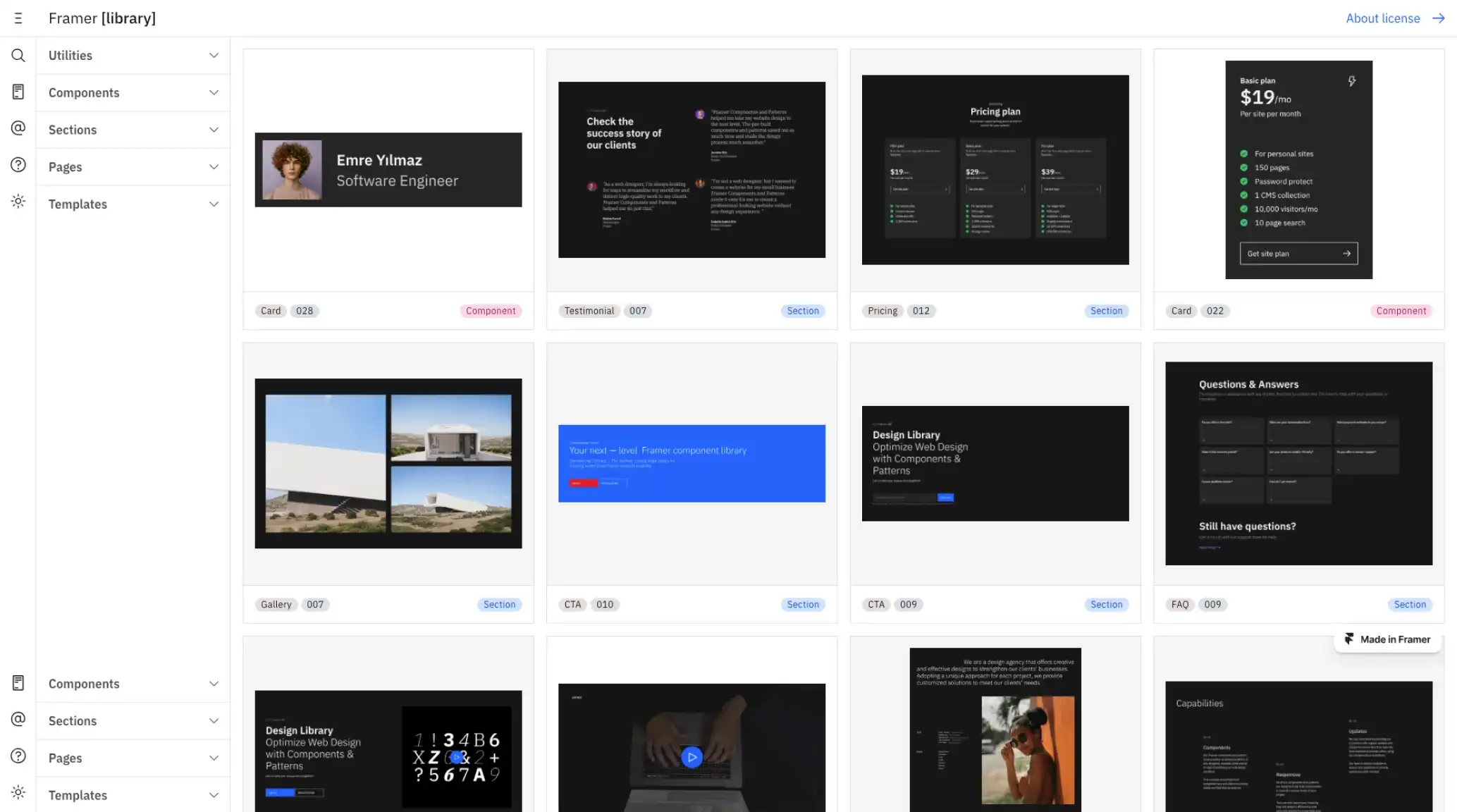Click the Framer [library] title
Screen dimensions: 1457x812
[102, 18]
